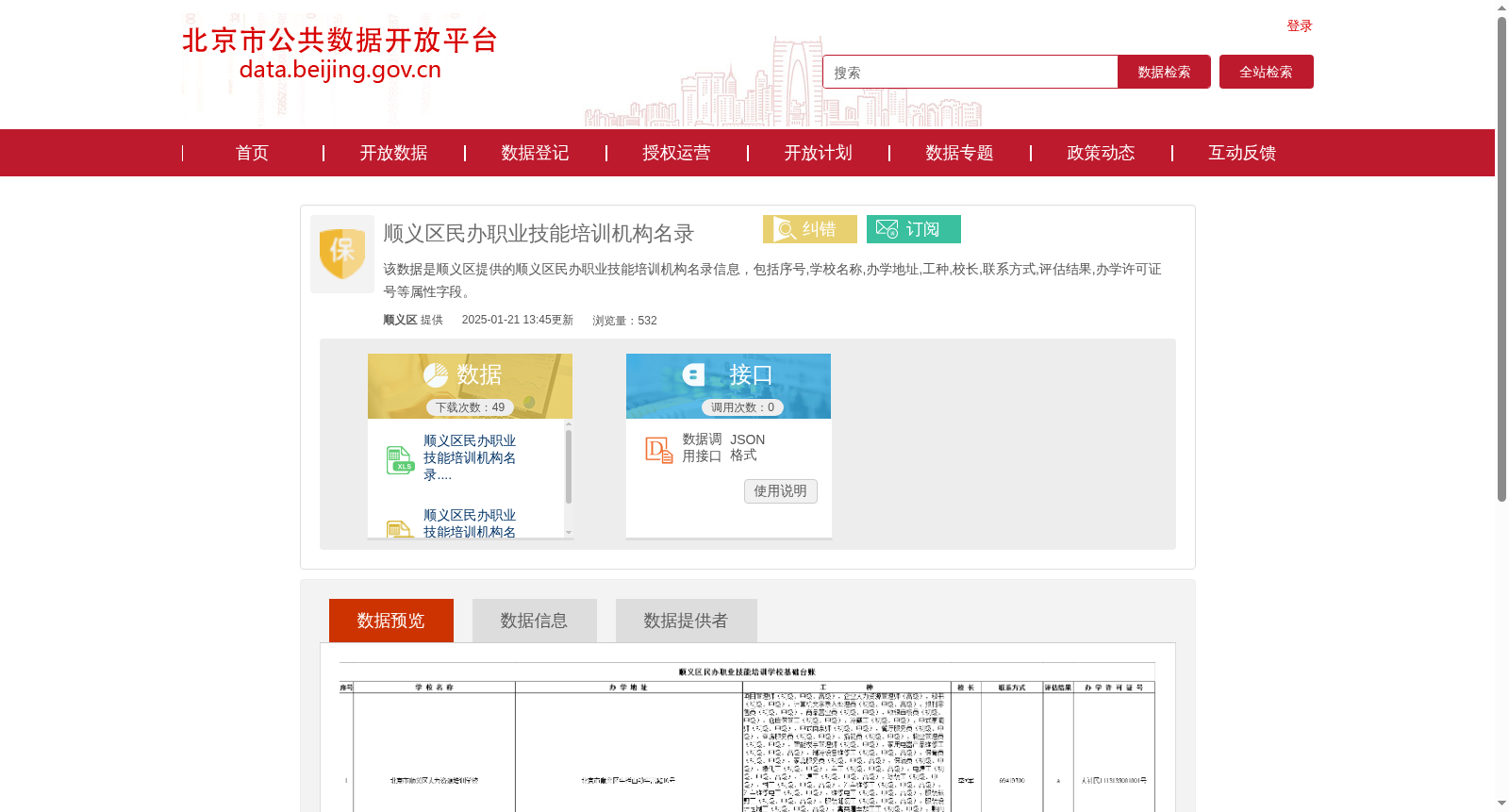
Task: Click the dataset title 顺义区民办职业技能培训机构名录
Action: pos(539,233)
